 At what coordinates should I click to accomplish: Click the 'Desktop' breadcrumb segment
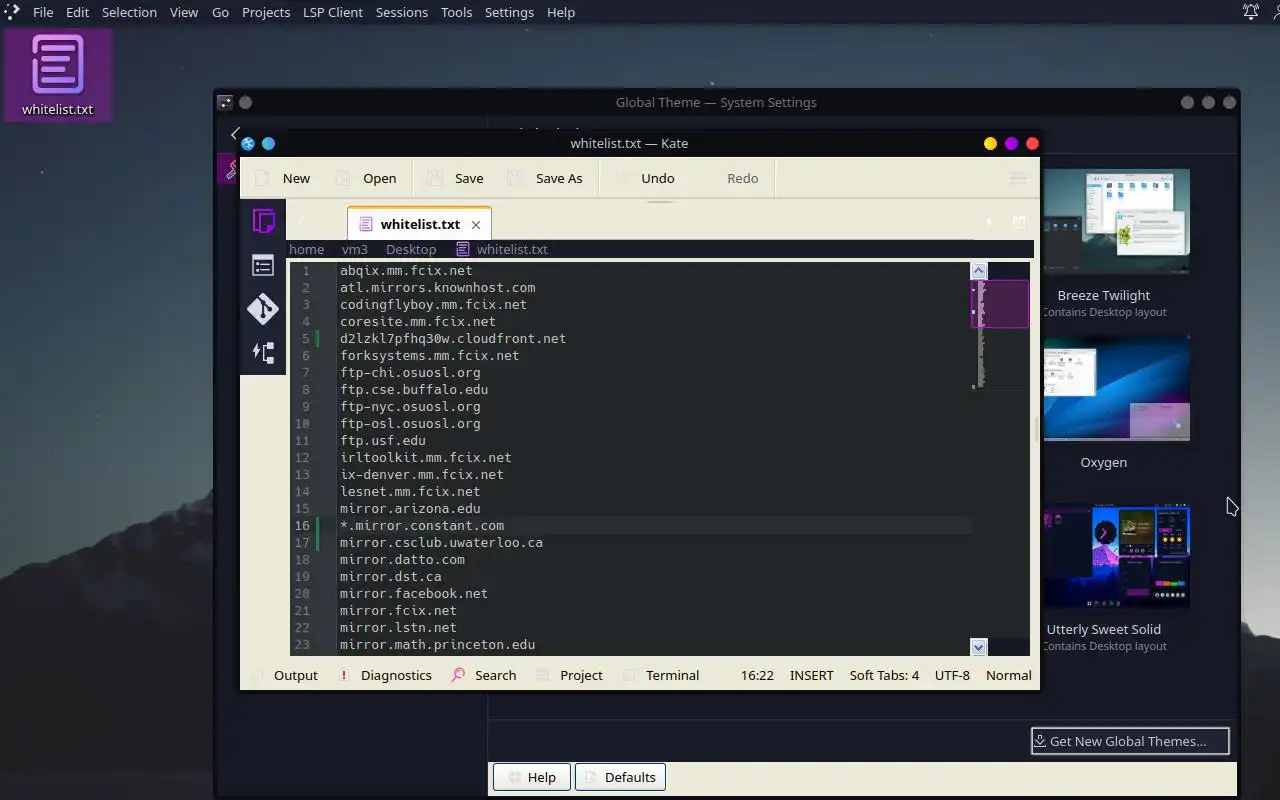pos(411,249)
